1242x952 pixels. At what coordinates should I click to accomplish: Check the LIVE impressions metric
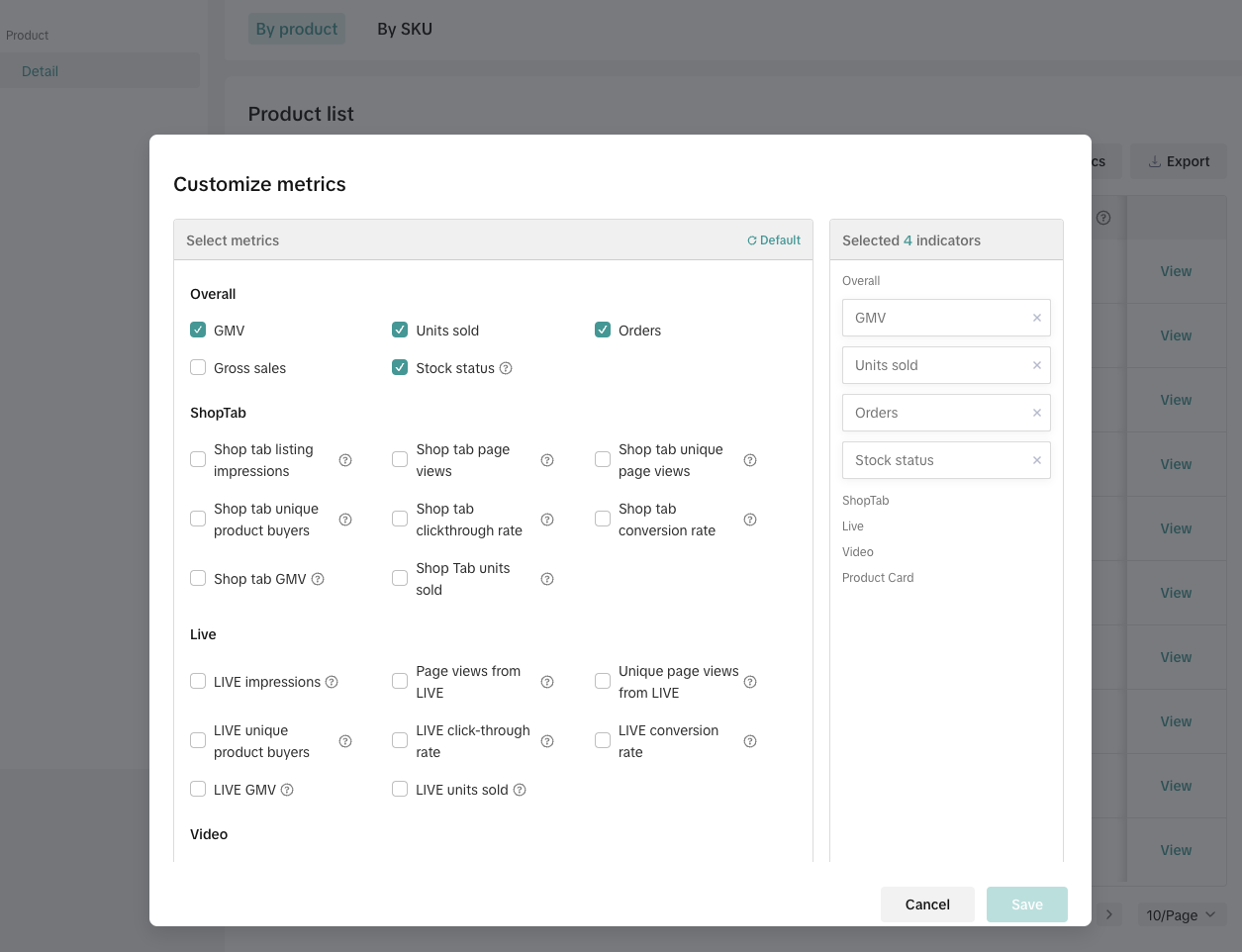[x=198, y=682]
